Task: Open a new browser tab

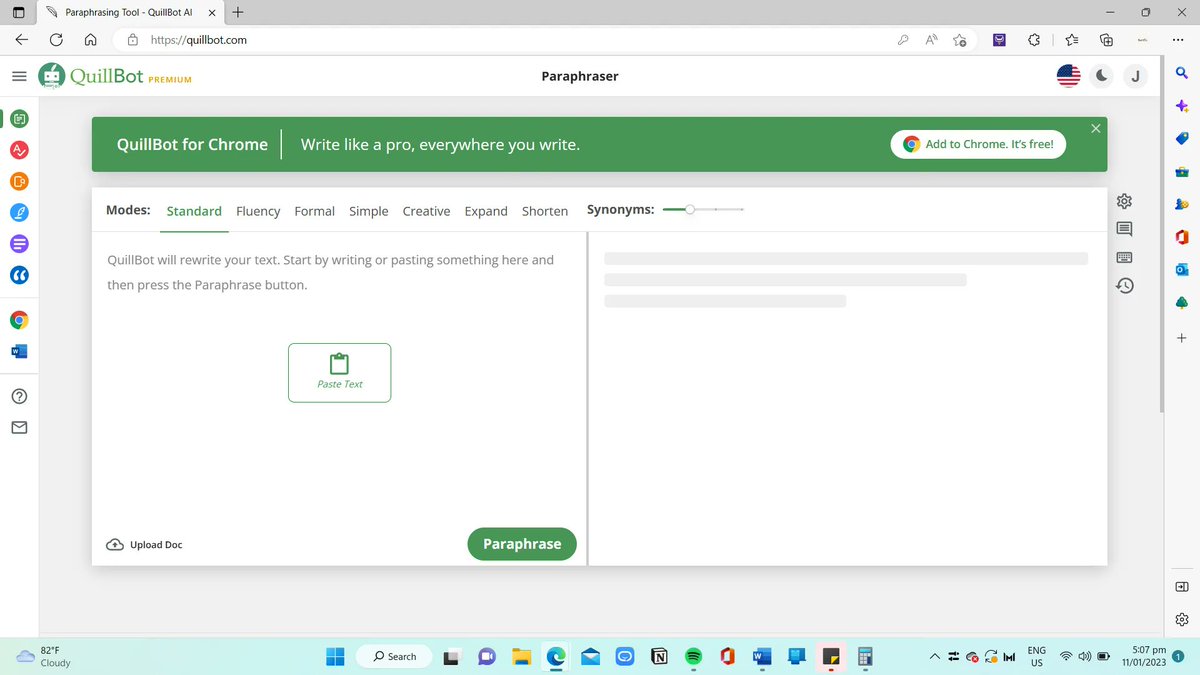Action: tap(237, 12)
